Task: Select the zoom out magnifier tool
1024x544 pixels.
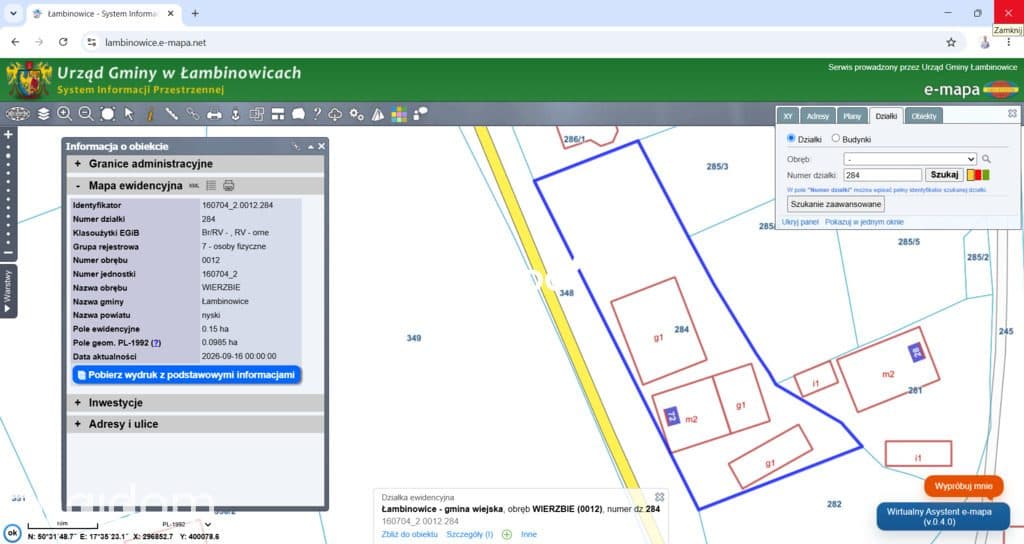Action: pos(86,114)
